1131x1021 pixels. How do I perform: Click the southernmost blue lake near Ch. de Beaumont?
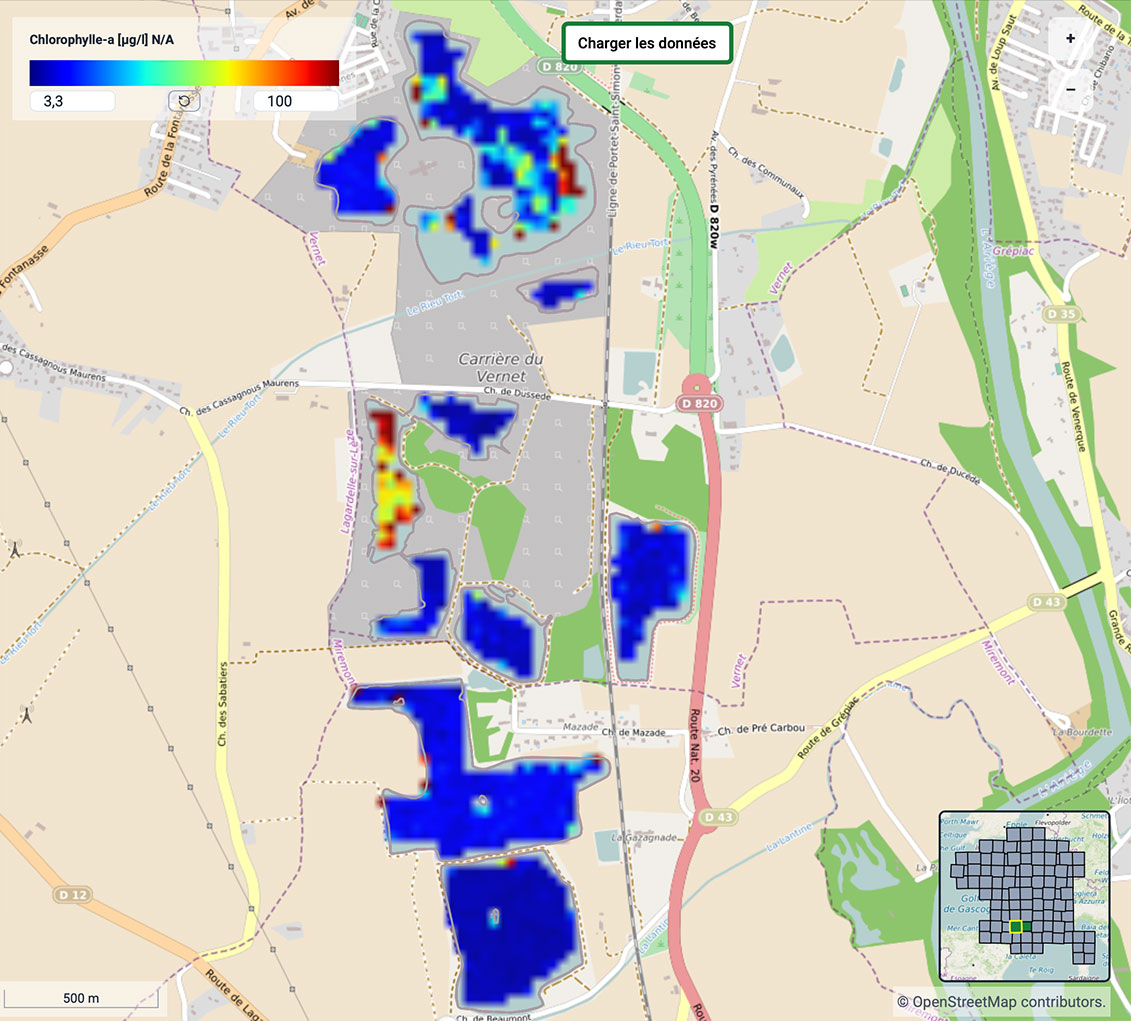(x=510, y=925)
